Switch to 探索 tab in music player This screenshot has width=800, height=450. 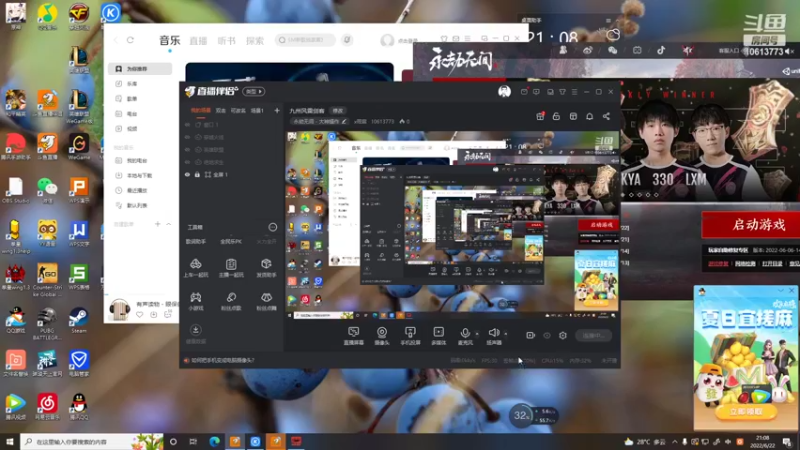pos(255,41)
